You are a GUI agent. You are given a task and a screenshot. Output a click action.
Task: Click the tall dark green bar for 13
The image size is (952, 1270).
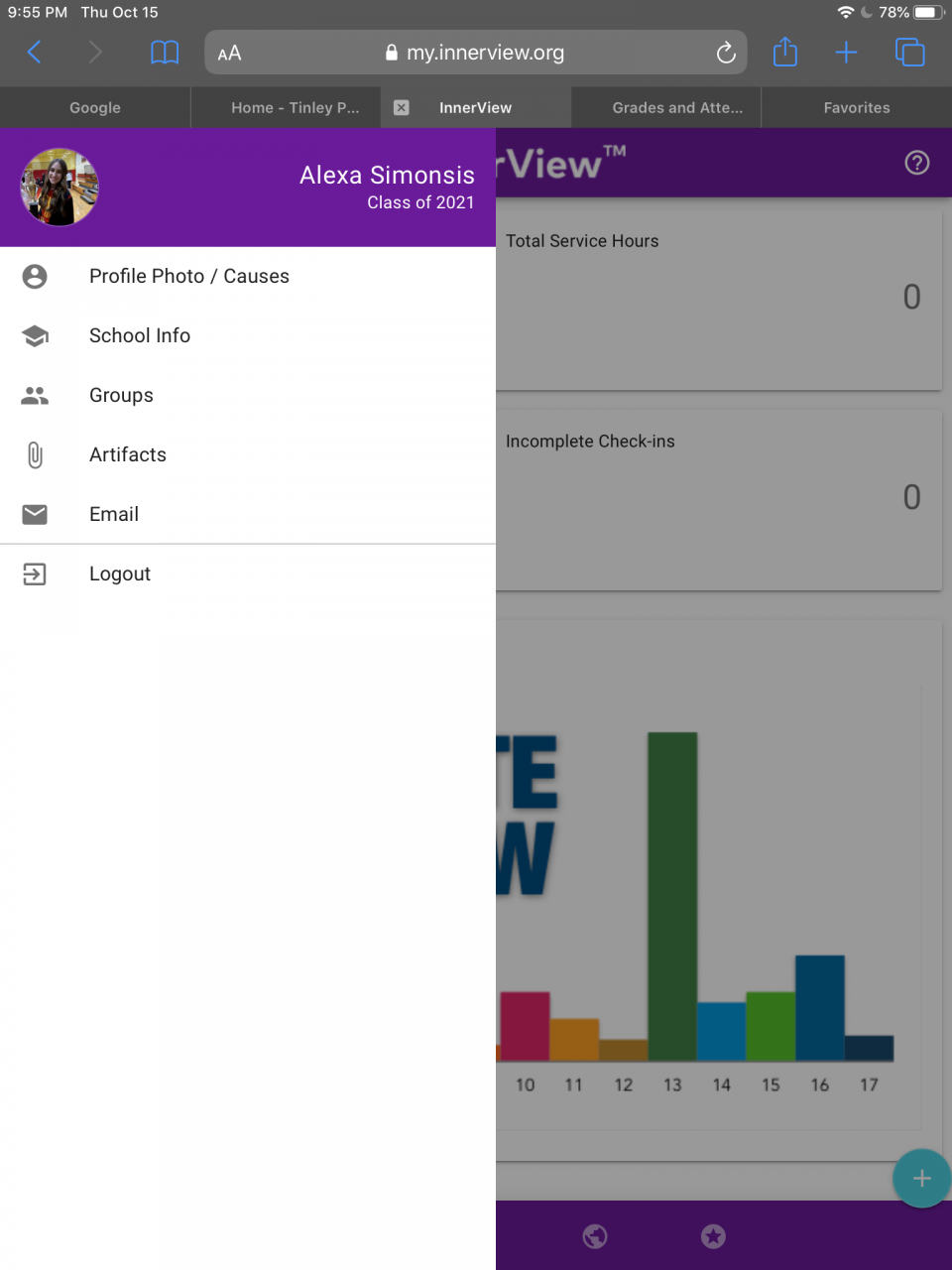672,897
